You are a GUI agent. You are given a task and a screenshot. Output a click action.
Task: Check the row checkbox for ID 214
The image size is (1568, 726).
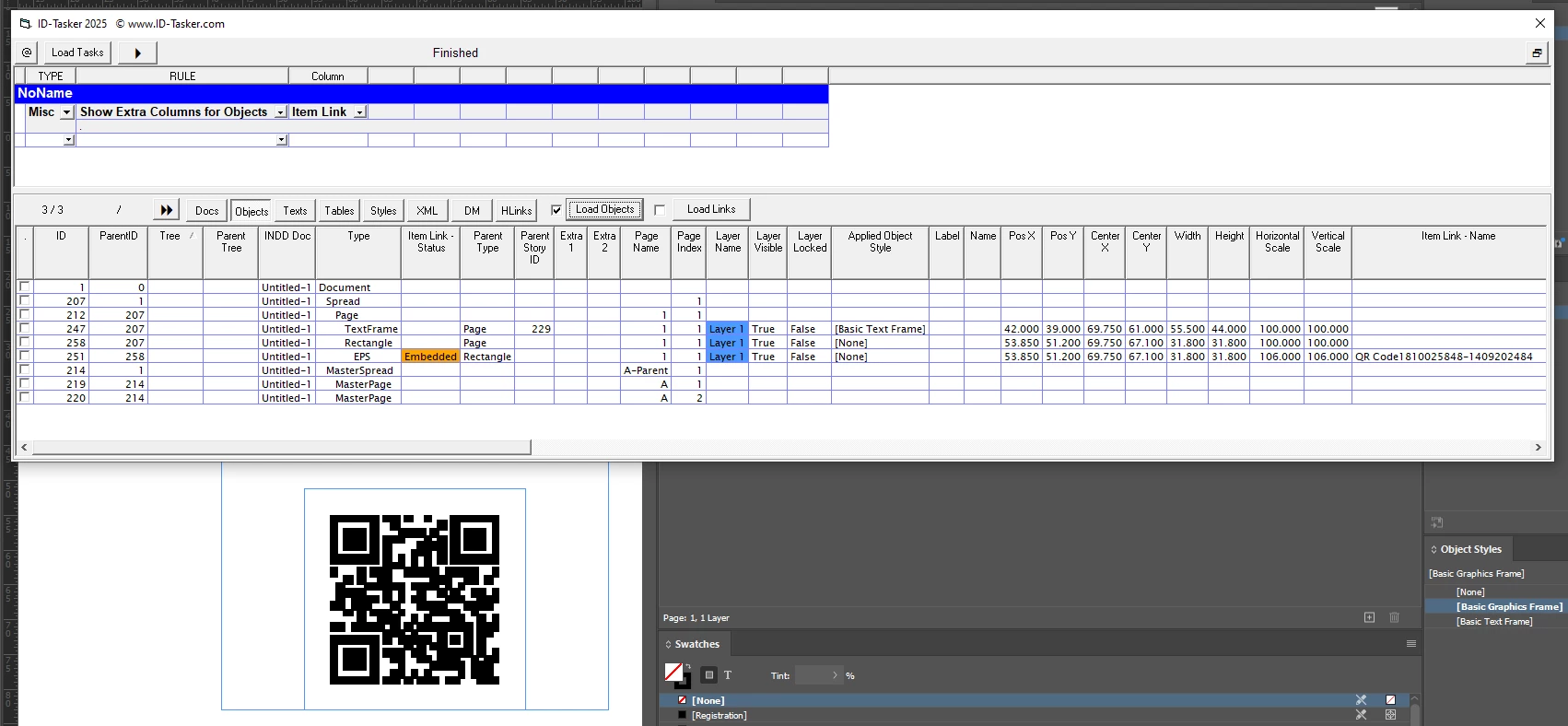coord(24,369)
